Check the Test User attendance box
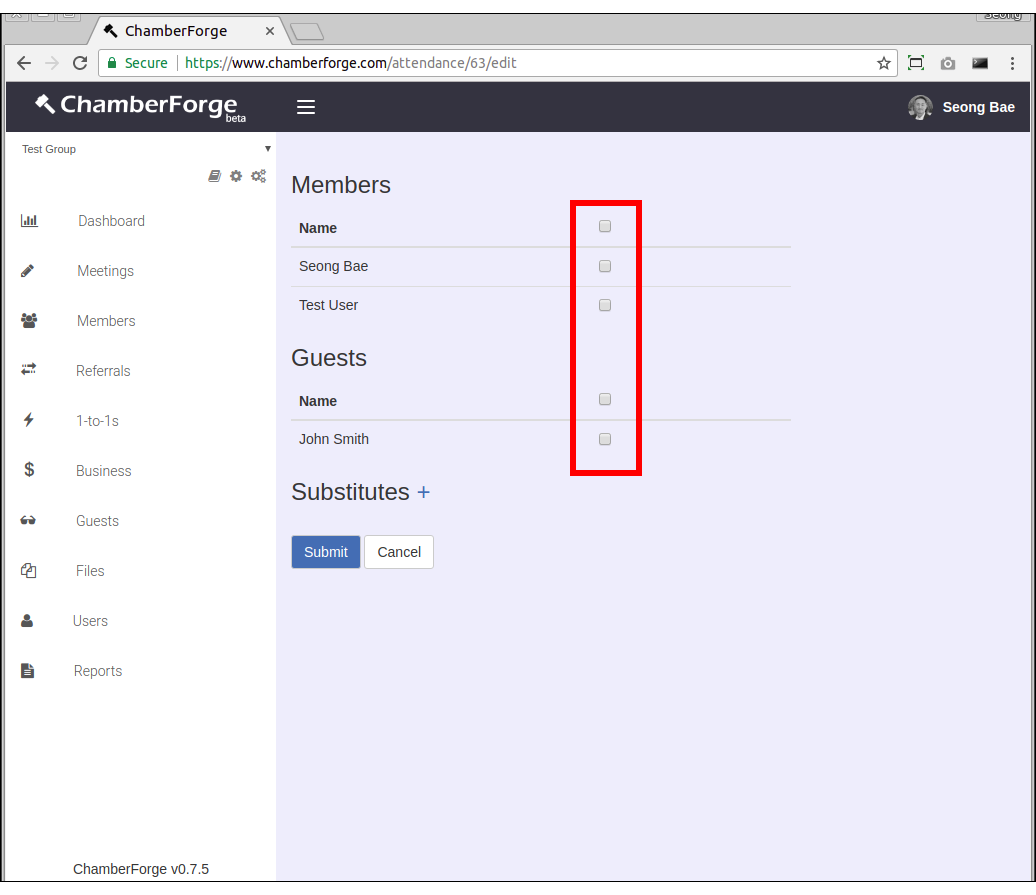1036x895 pixels. [x=605, y=305]
